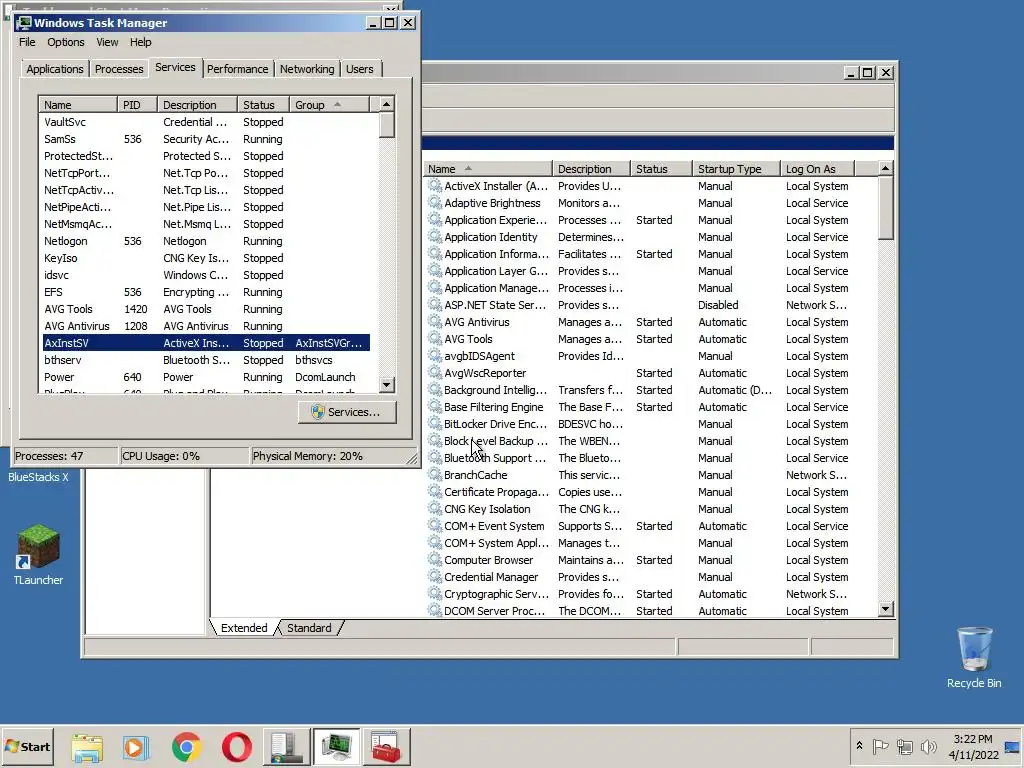Click the Task Manager title bar icon
This screenshot has height=768, width=1024.
(x=25, y=23)
